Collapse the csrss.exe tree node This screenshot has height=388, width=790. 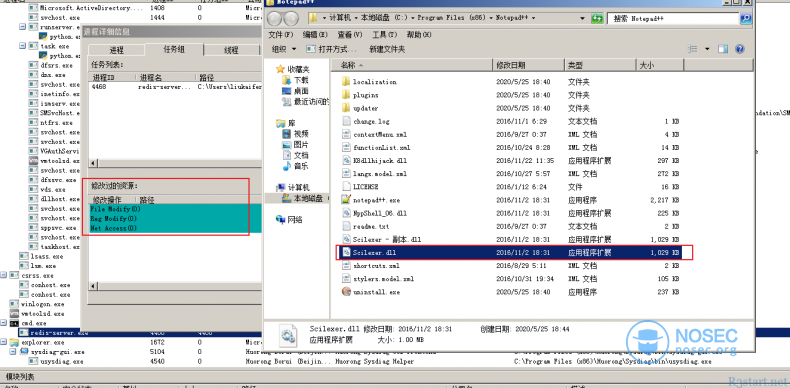coord(4,276)
